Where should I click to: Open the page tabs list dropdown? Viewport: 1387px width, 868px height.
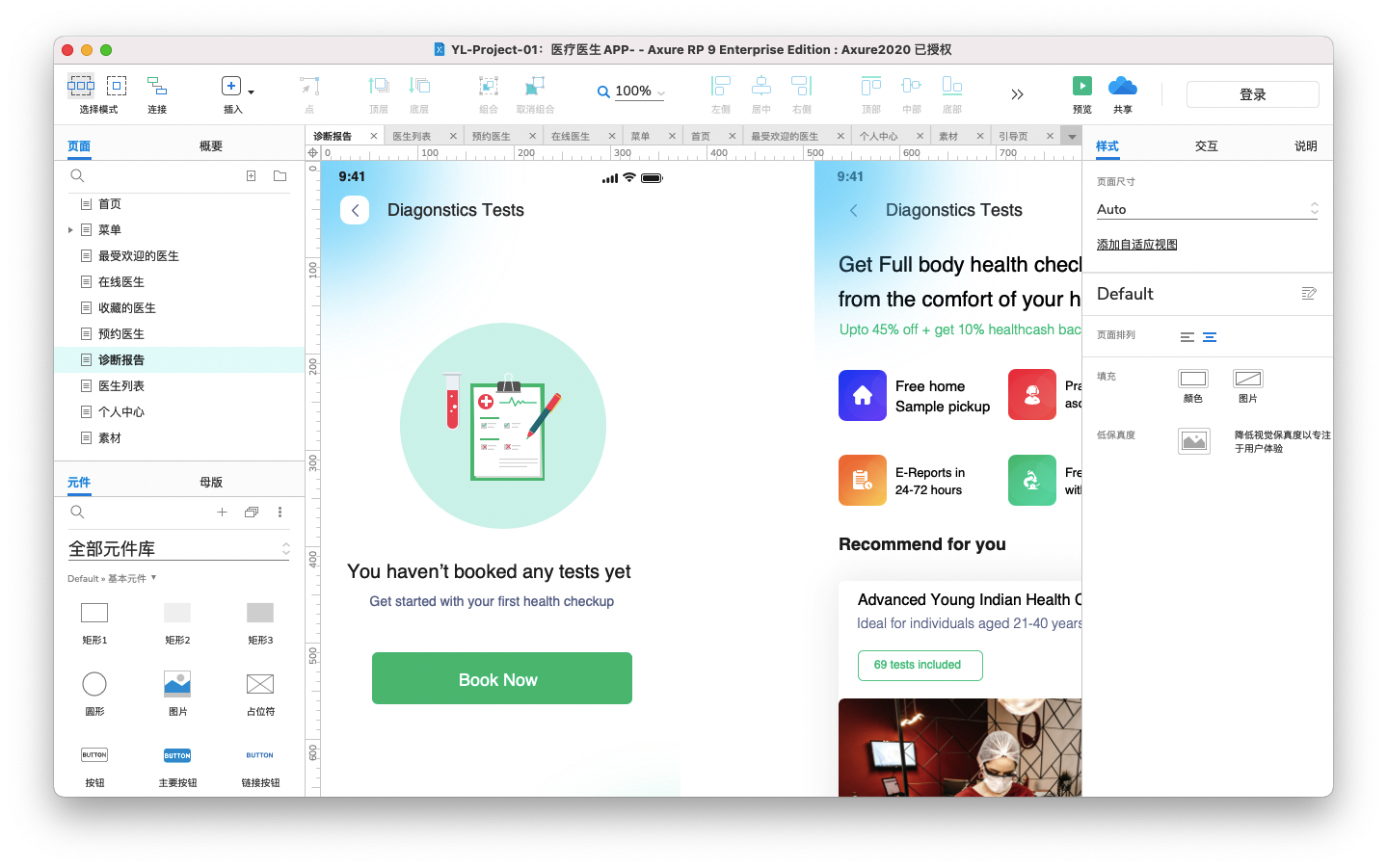tap(1072, 137)
